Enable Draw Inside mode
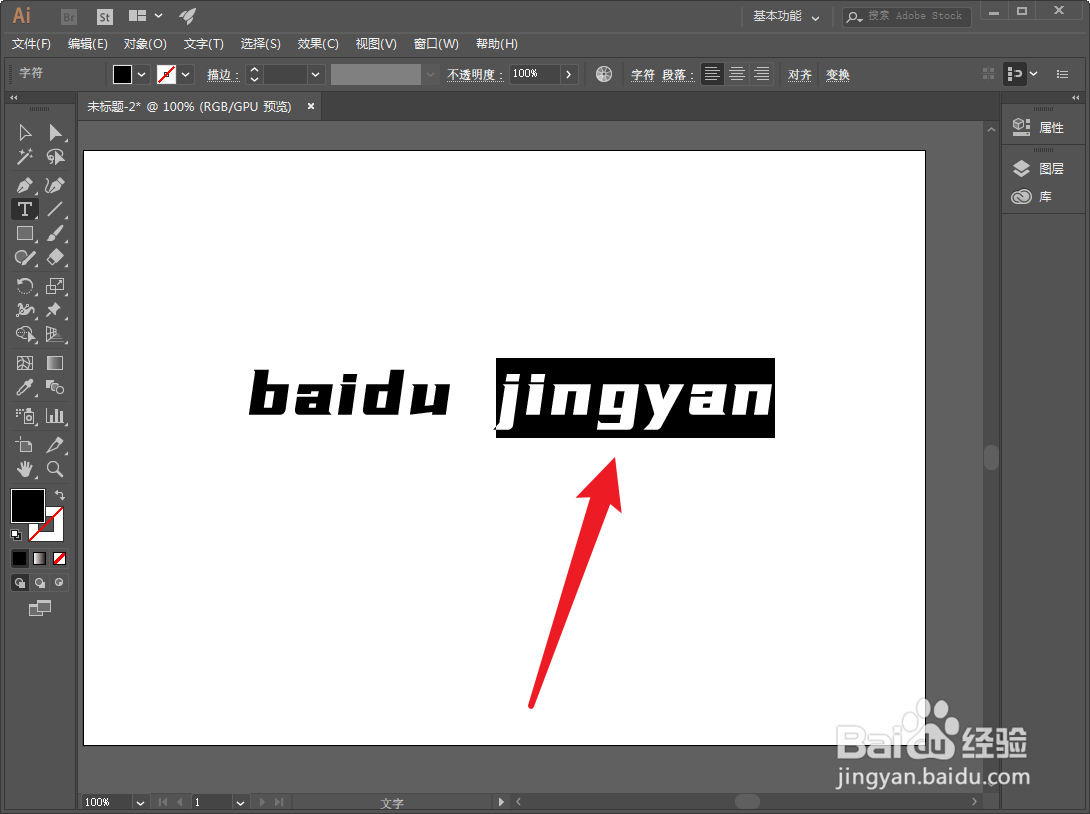This screenshot has height=814, width=1090. pyautogui.click(x=60, y=583)
